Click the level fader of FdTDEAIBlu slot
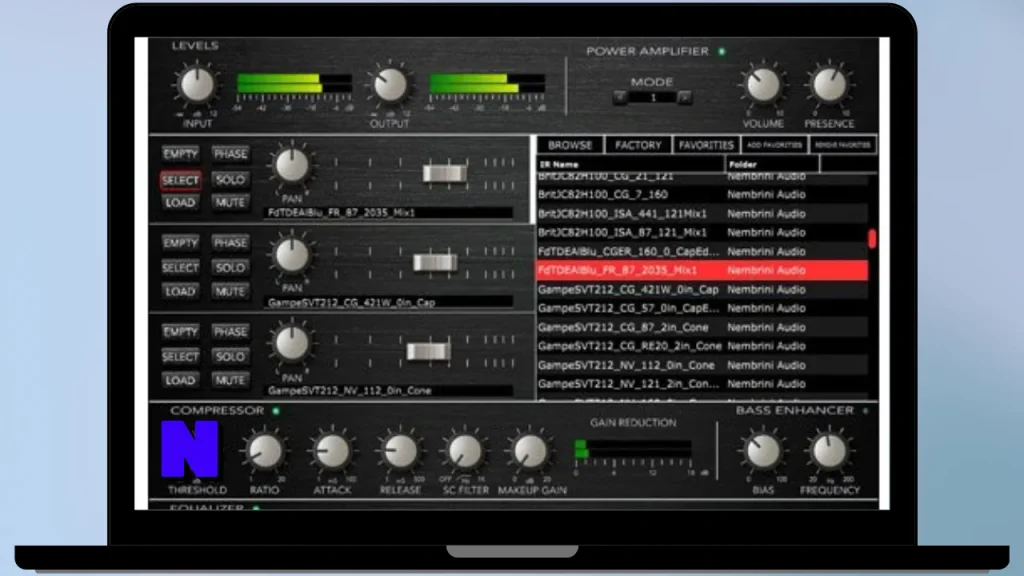Viewport: 1024px width, 576px height. pyautogui.click(x=445, y=173)
